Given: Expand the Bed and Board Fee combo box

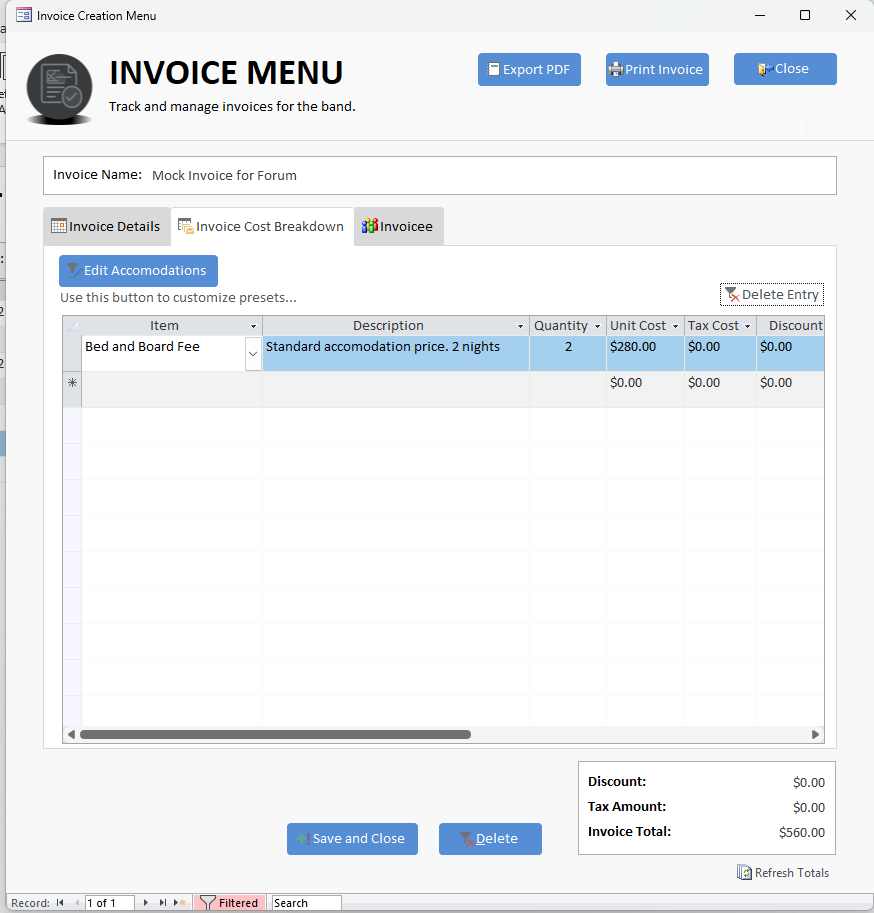Looking at the screenshot, I should pos(253,353).
